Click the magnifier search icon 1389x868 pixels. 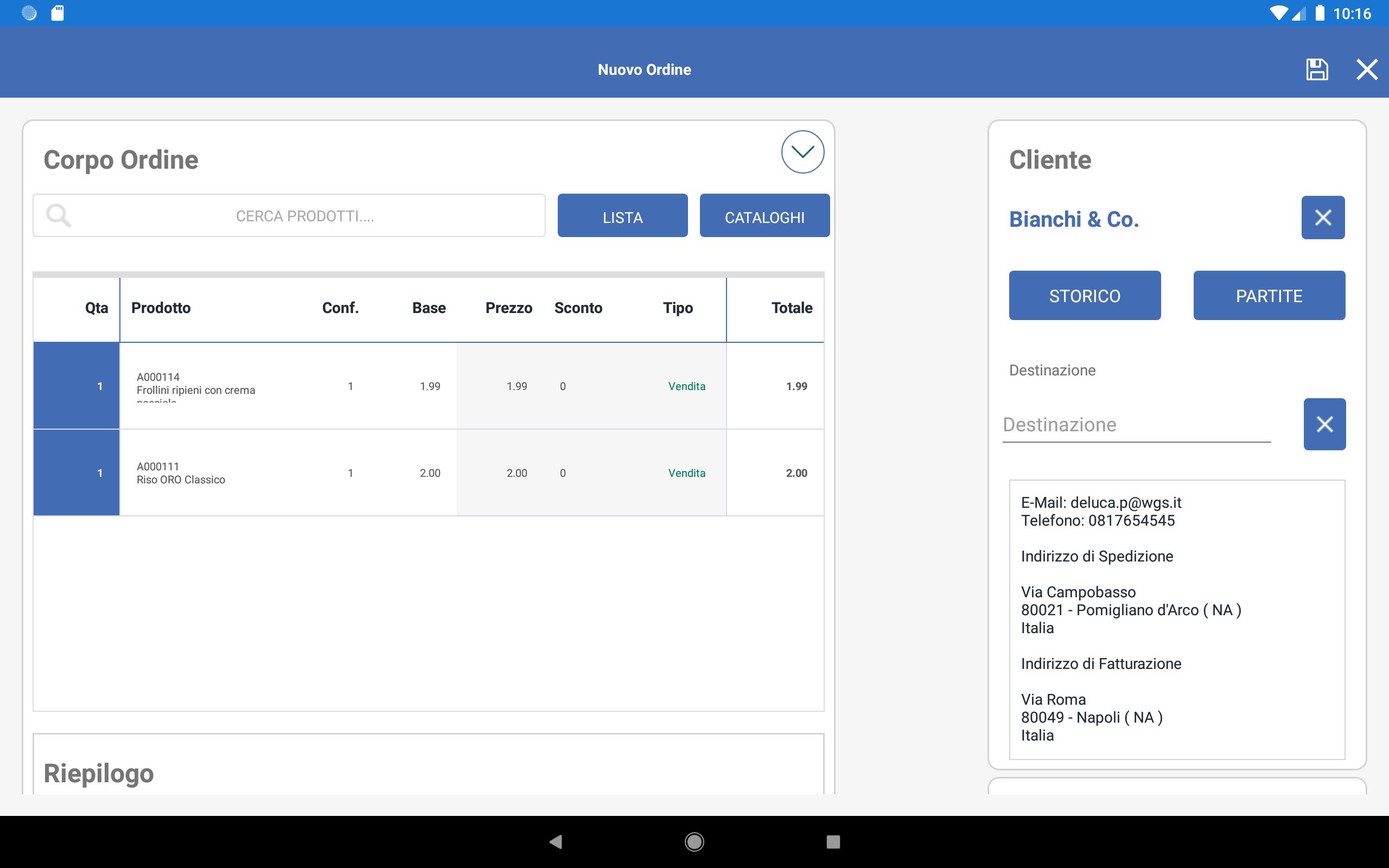59,216
